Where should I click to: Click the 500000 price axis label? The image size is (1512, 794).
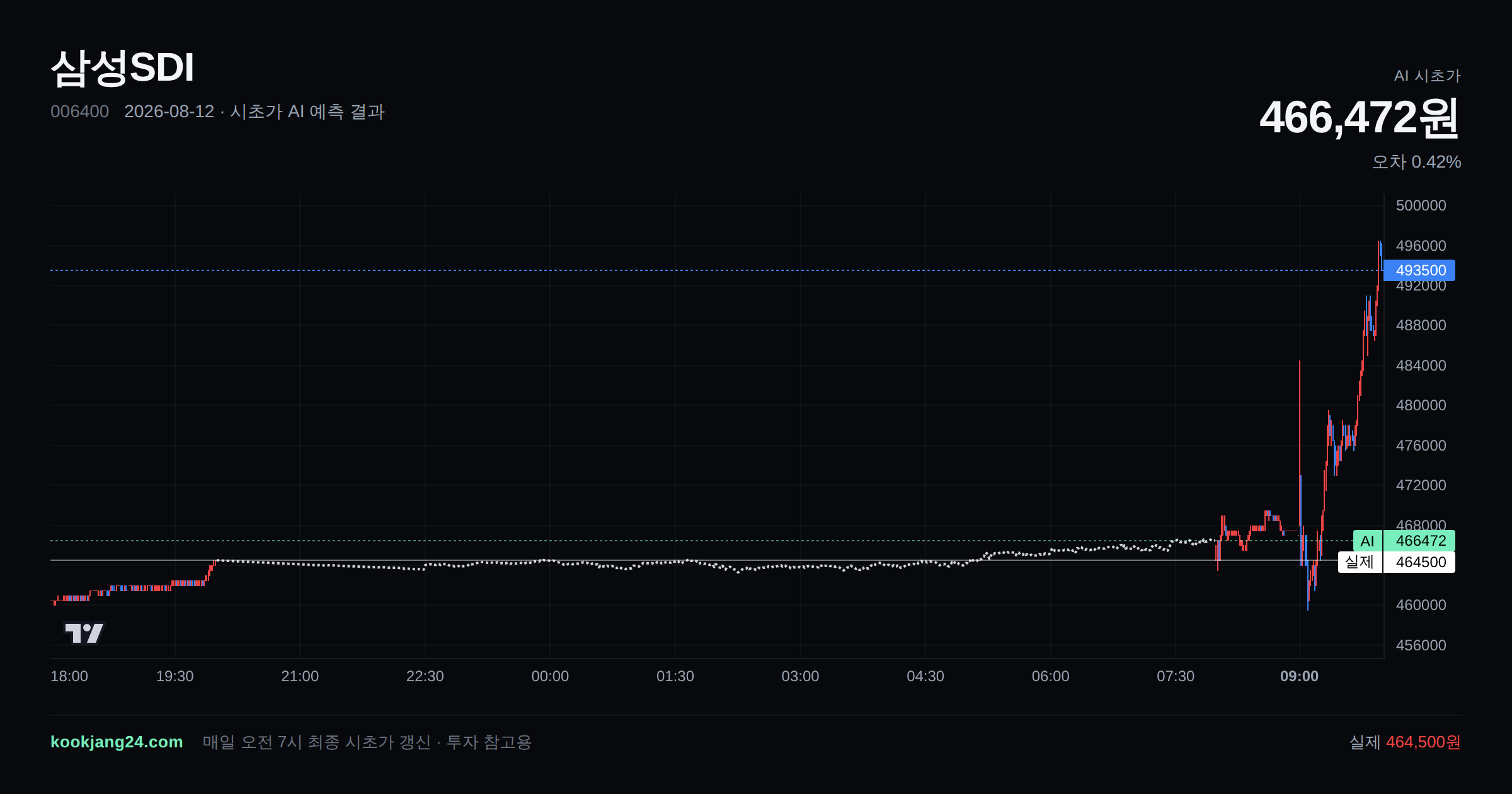tap(1421, 205)
